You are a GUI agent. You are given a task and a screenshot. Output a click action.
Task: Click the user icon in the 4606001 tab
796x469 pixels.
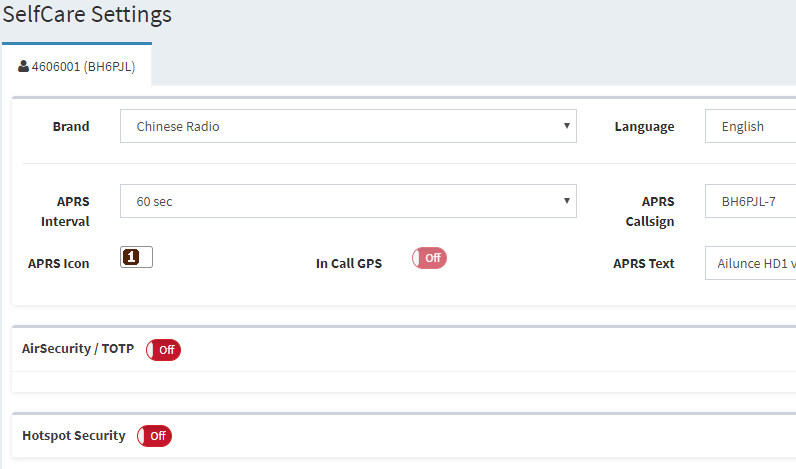point(24,67)
